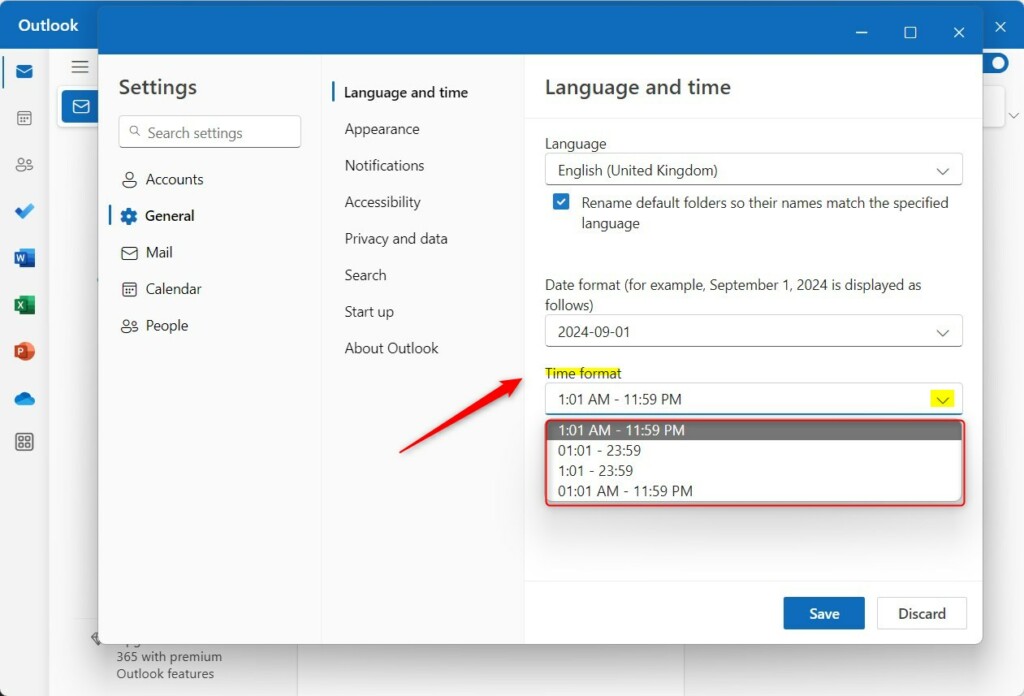Switch to the Appearance settings section
The image size is (1024, 696).
point(382,128)
